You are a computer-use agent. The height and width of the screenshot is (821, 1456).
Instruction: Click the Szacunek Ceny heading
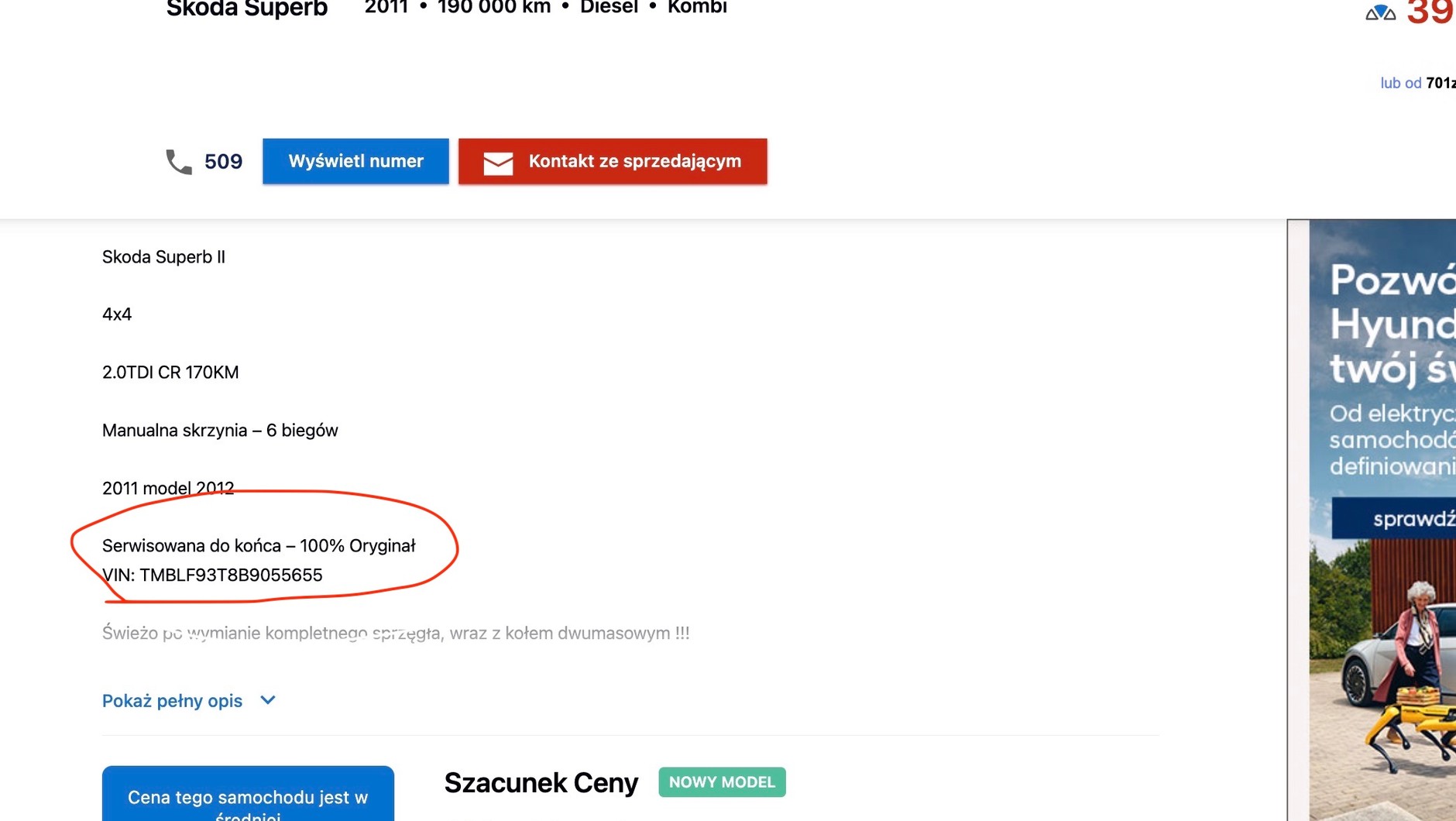click(x=541, y=783)
